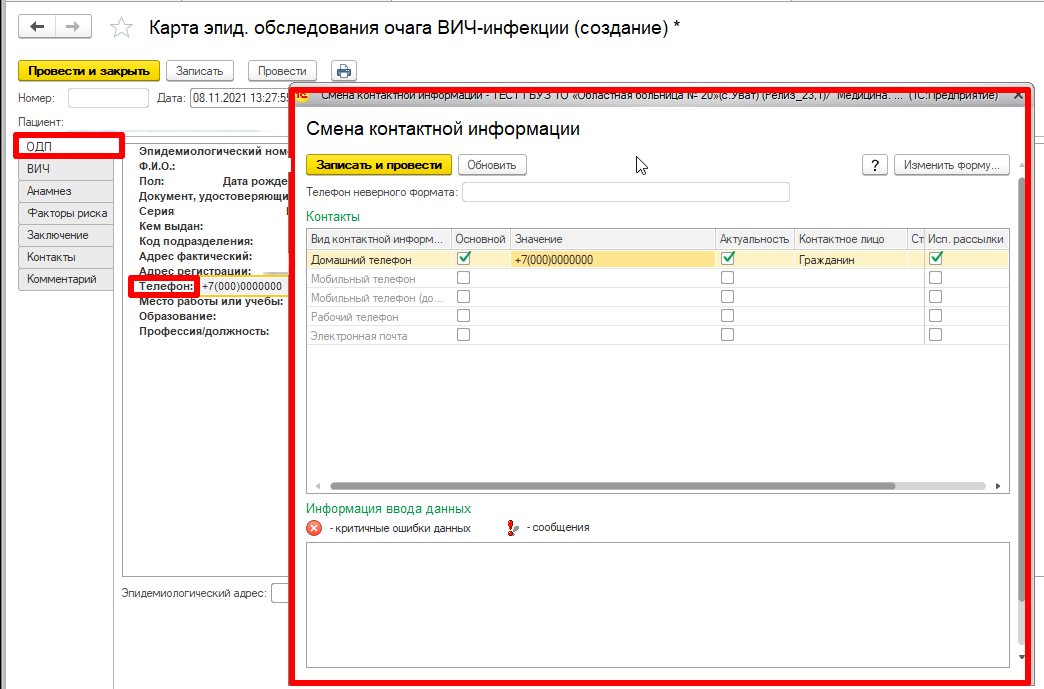1044x689 pixels.
Task: Toggle Основной checkbox for Домашний телефон
Action: (464, 258)
